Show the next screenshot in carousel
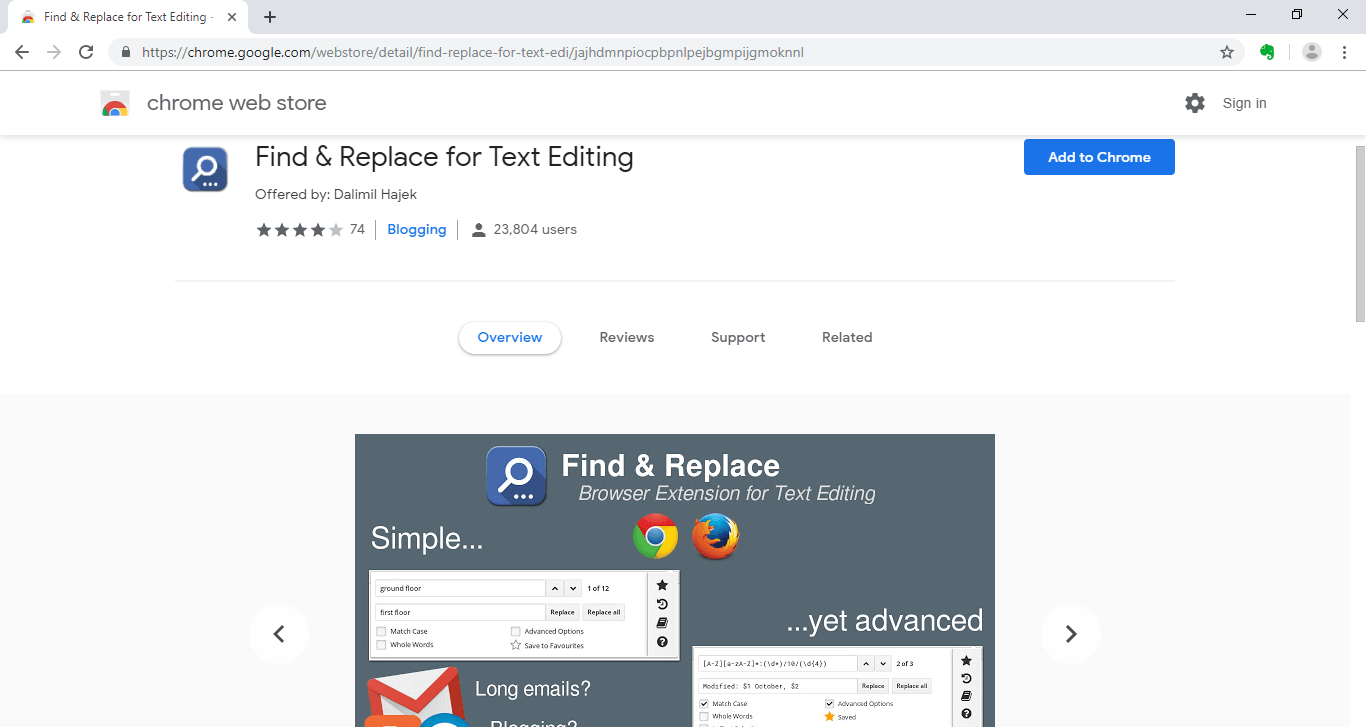The height and width of the screenshot is (727, 1366). click(x=1071, y=634)
